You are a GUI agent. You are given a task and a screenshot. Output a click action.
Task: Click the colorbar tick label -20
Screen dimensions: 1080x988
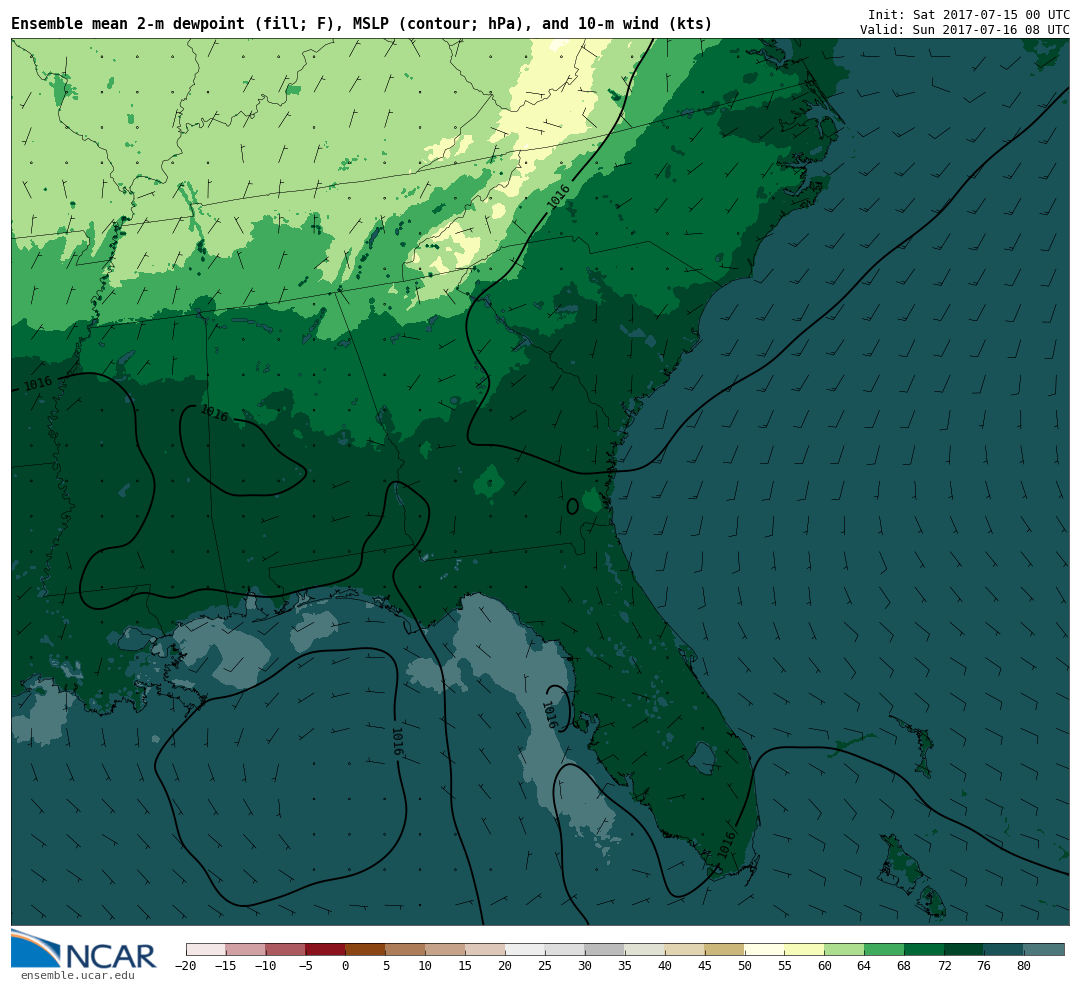pos(185,966)
